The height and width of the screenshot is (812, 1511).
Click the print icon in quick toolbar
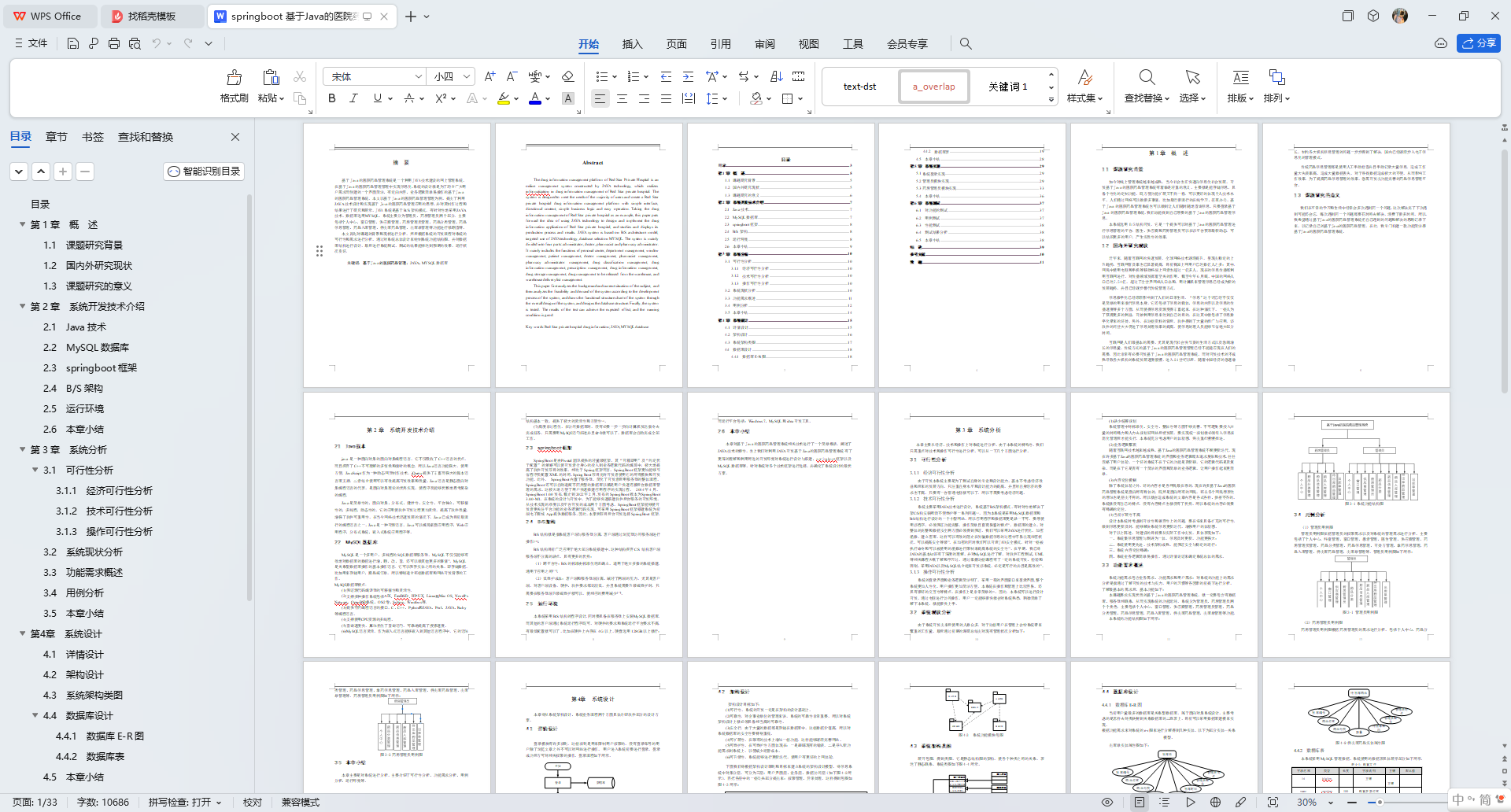click(114, 43)
